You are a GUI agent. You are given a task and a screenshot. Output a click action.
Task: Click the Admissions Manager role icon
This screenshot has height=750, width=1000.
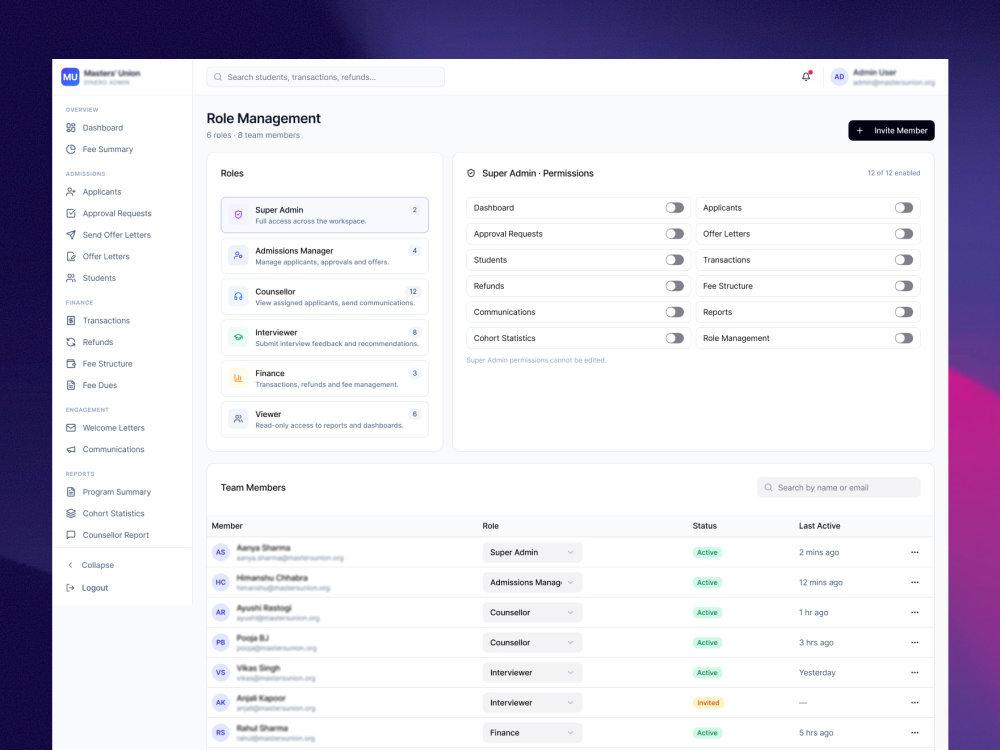coord(238,256)
